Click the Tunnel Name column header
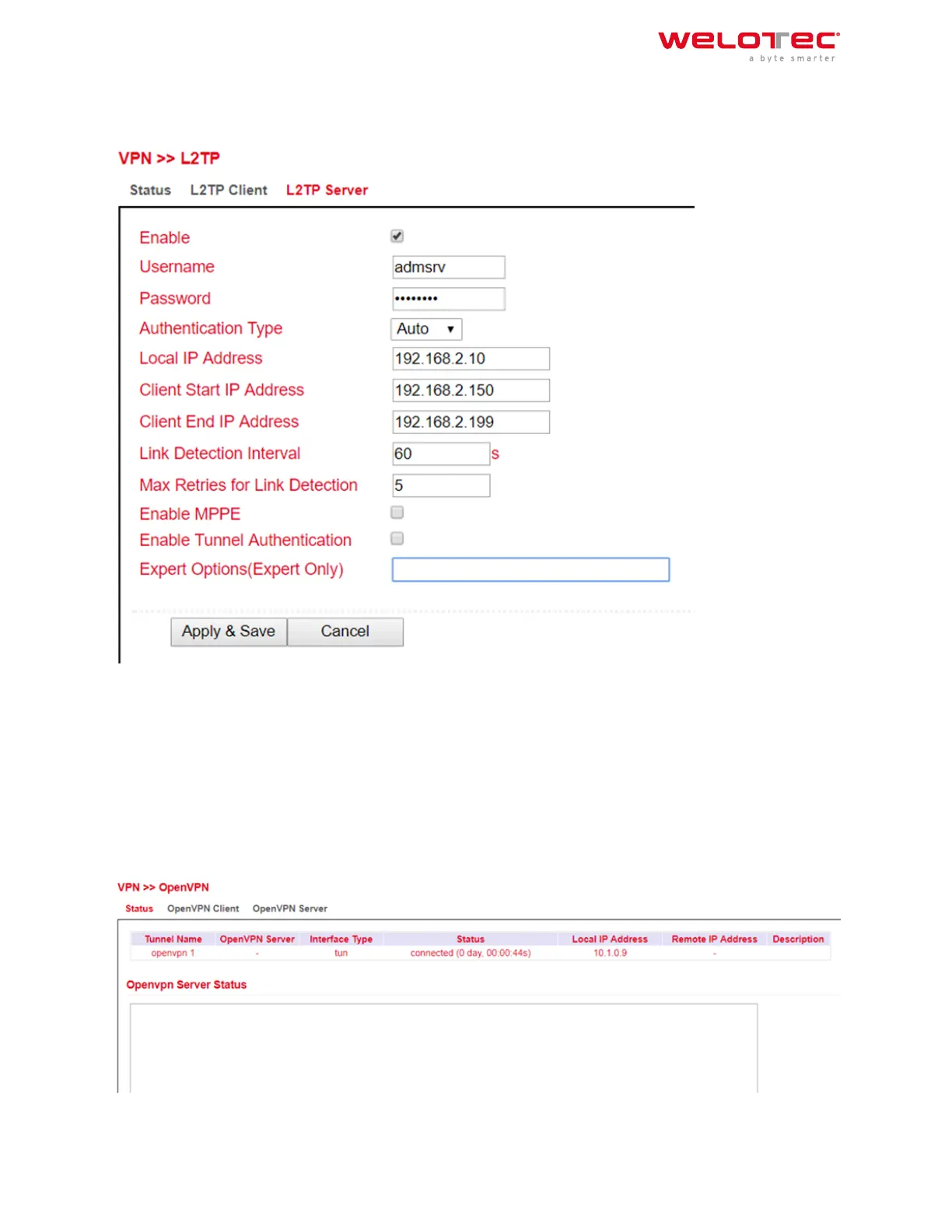The width and height of the screenshot is (952, 1232). [x=173, y=939]
